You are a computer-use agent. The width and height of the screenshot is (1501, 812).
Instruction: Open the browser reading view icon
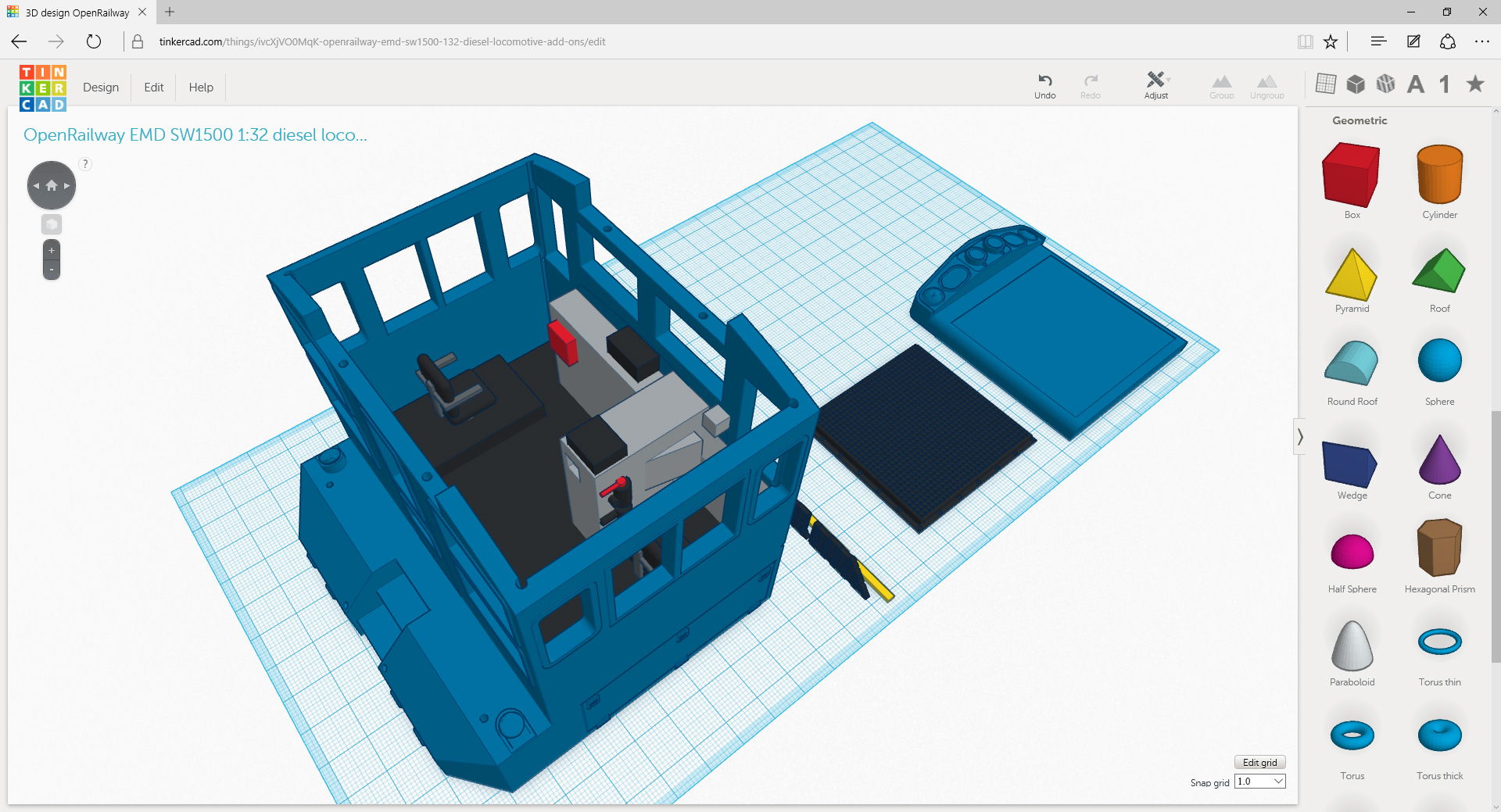1305,41
